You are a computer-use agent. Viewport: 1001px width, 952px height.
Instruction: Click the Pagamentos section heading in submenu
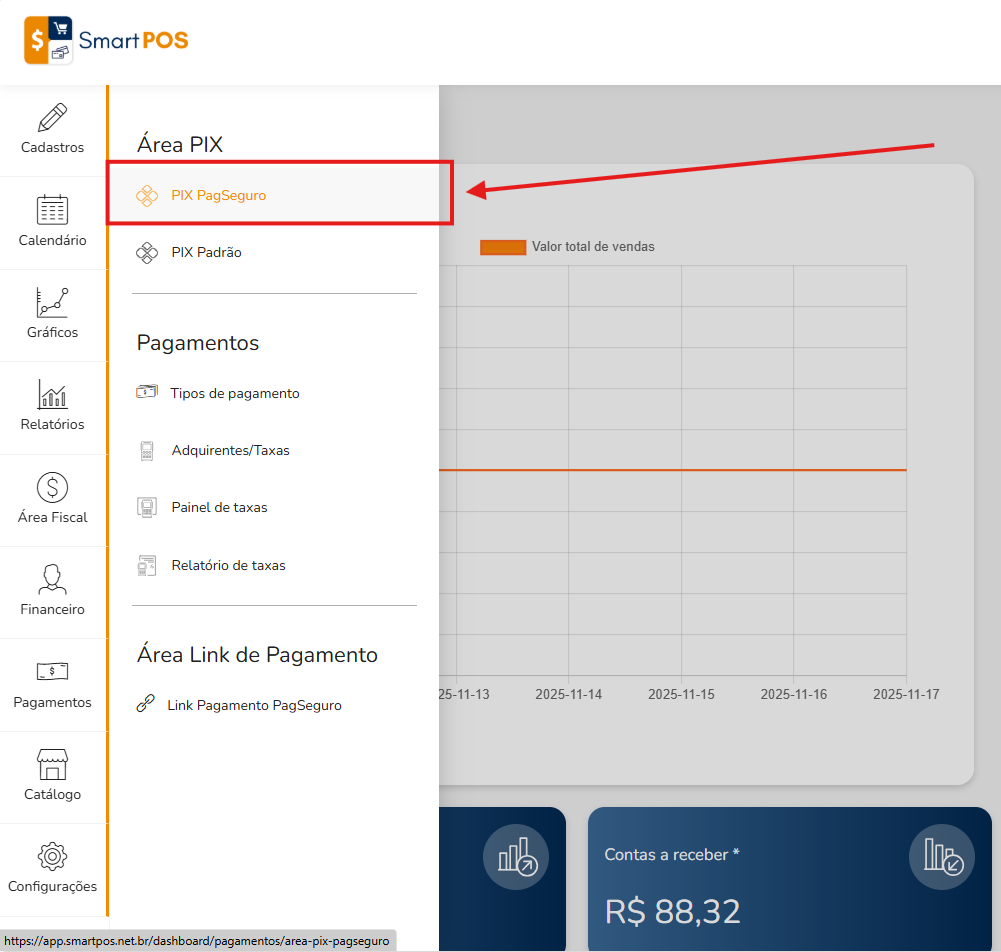[x=198, y=343]
